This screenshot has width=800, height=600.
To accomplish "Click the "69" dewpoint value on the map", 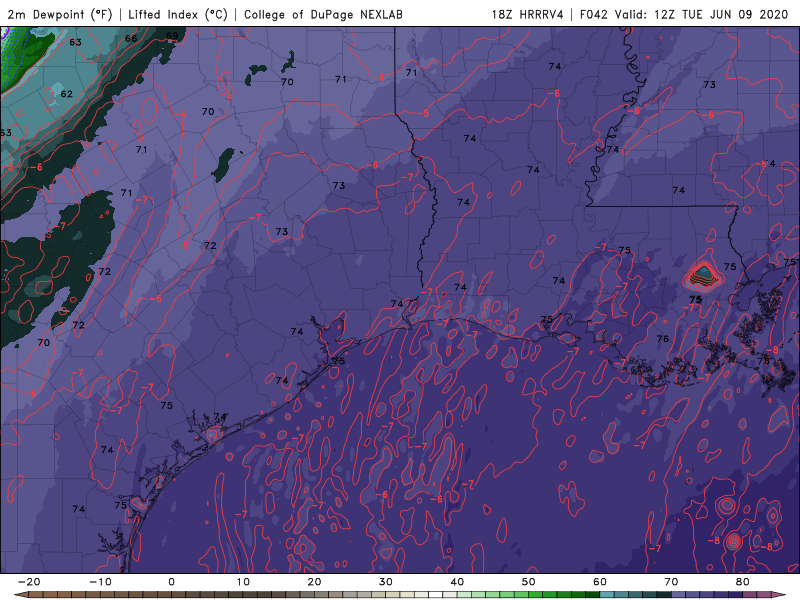I will click(x=172, y=36).
